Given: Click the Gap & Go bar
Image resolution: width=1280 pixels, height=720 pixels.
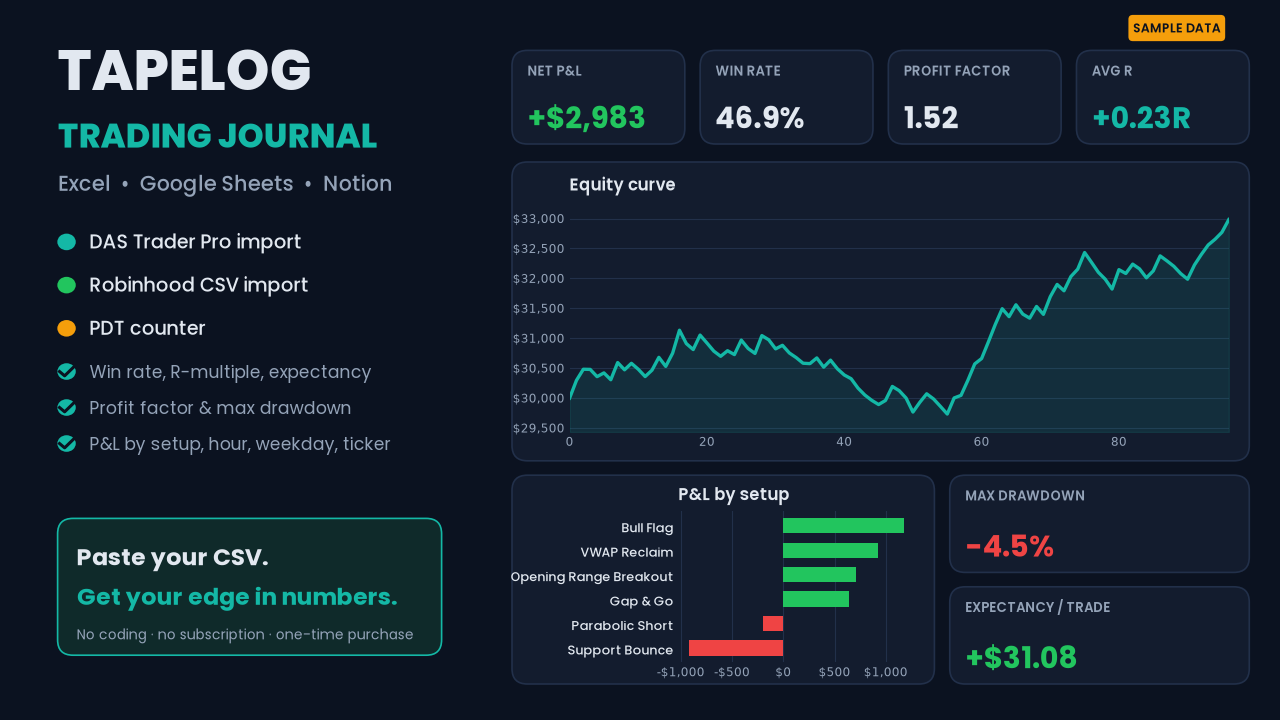Looking at the screenshot, I should [x=816, y=599].
